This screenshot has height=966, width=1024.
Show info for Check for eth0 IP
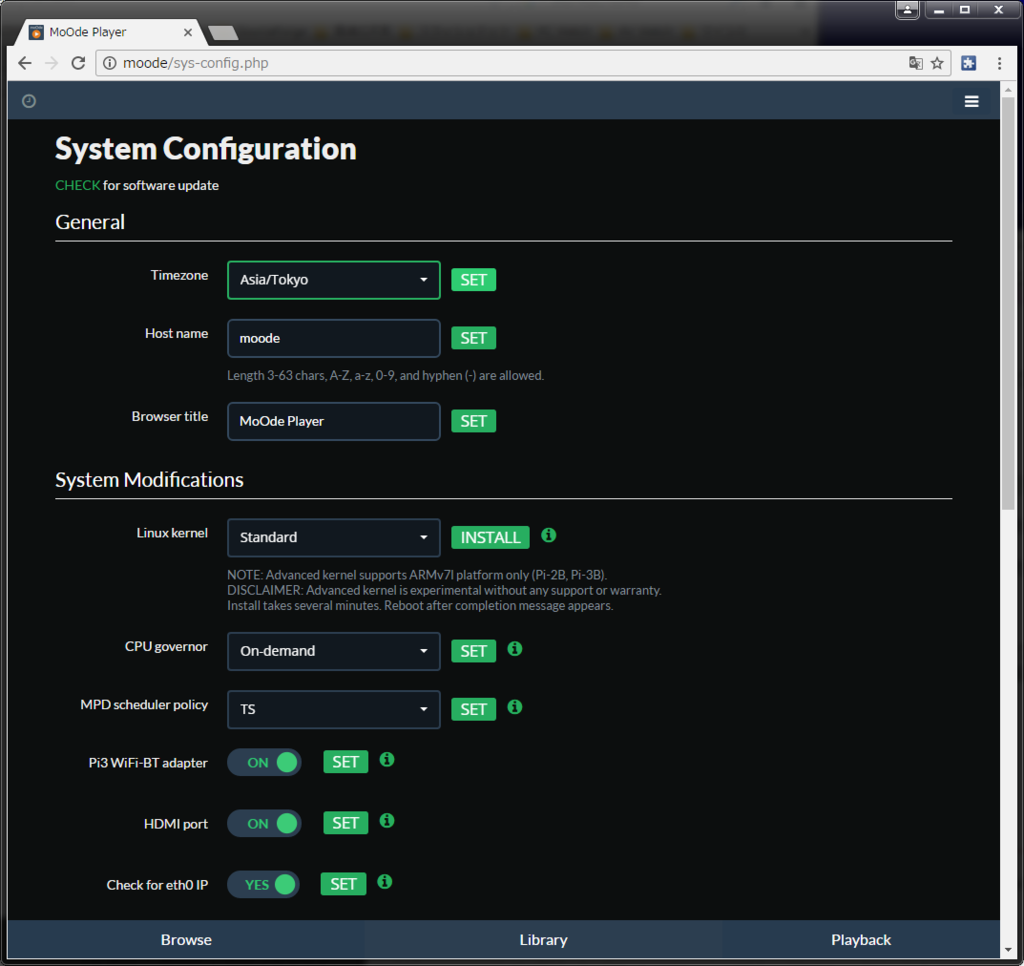coord(385,882)
